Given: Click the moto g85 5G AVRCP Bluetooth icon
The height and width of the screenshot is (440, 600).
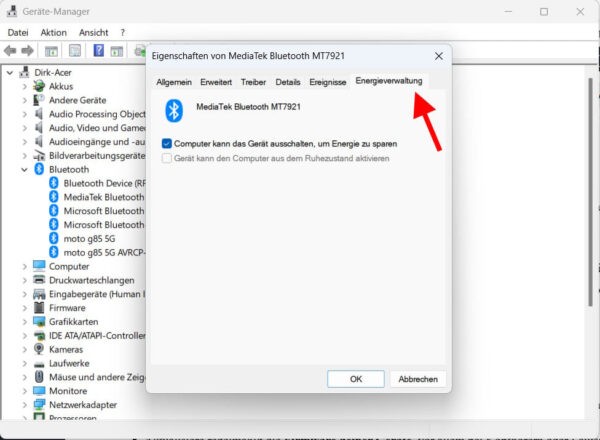Looking at the screenshot, I should pyautogui.click(x=54, y=252).
